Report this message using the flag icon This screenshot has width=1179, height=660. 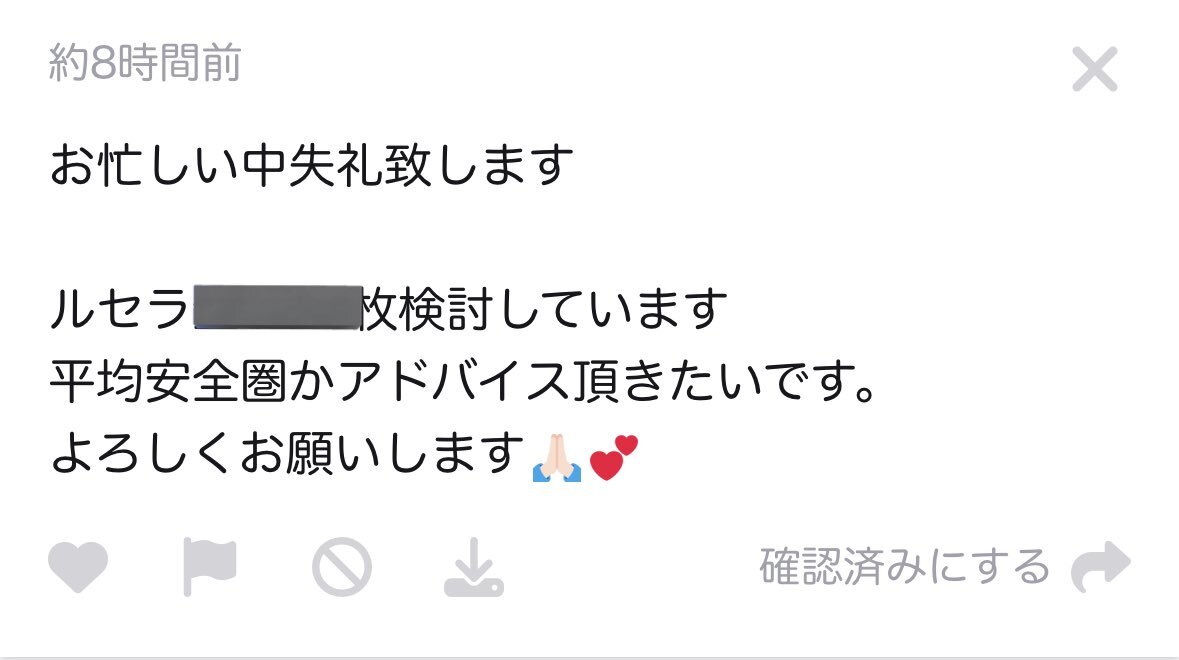209,567
